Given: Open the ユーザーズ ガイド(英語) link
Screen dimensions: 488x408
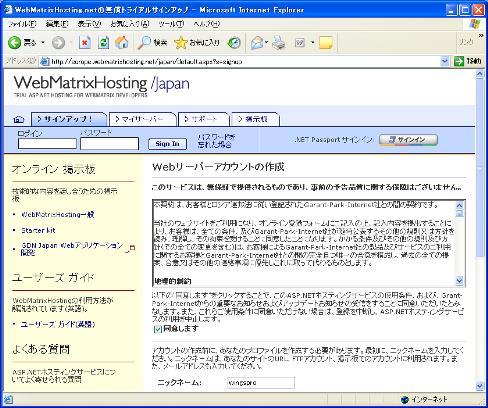Looking at the screenshot, I should 58,324.
